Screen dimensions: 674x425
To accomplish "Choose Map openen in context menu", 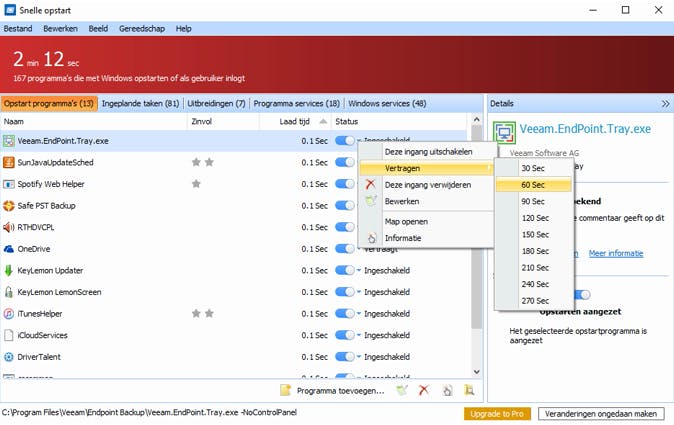I will [x=428, y=222].
